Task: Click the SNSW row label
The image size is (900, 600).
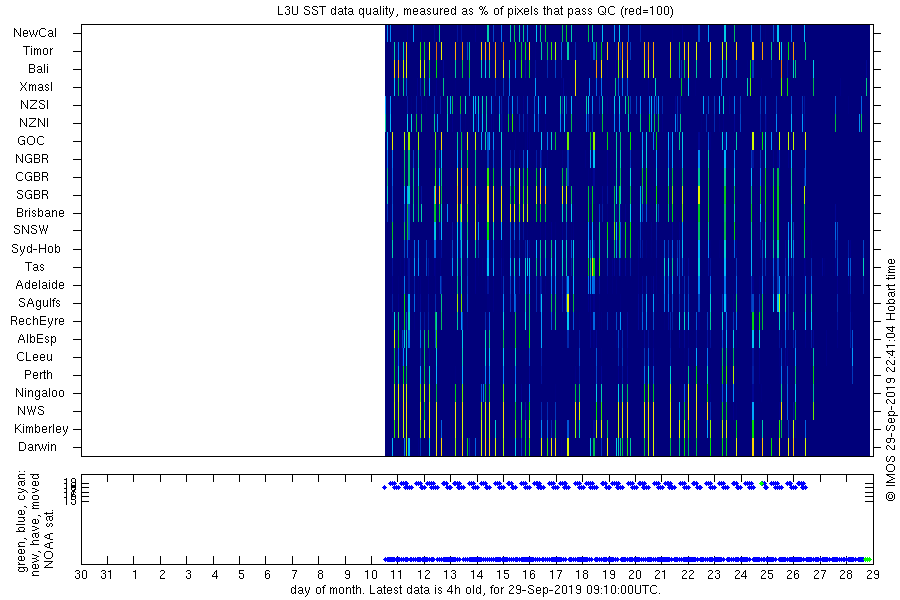Action: (31, 230)
